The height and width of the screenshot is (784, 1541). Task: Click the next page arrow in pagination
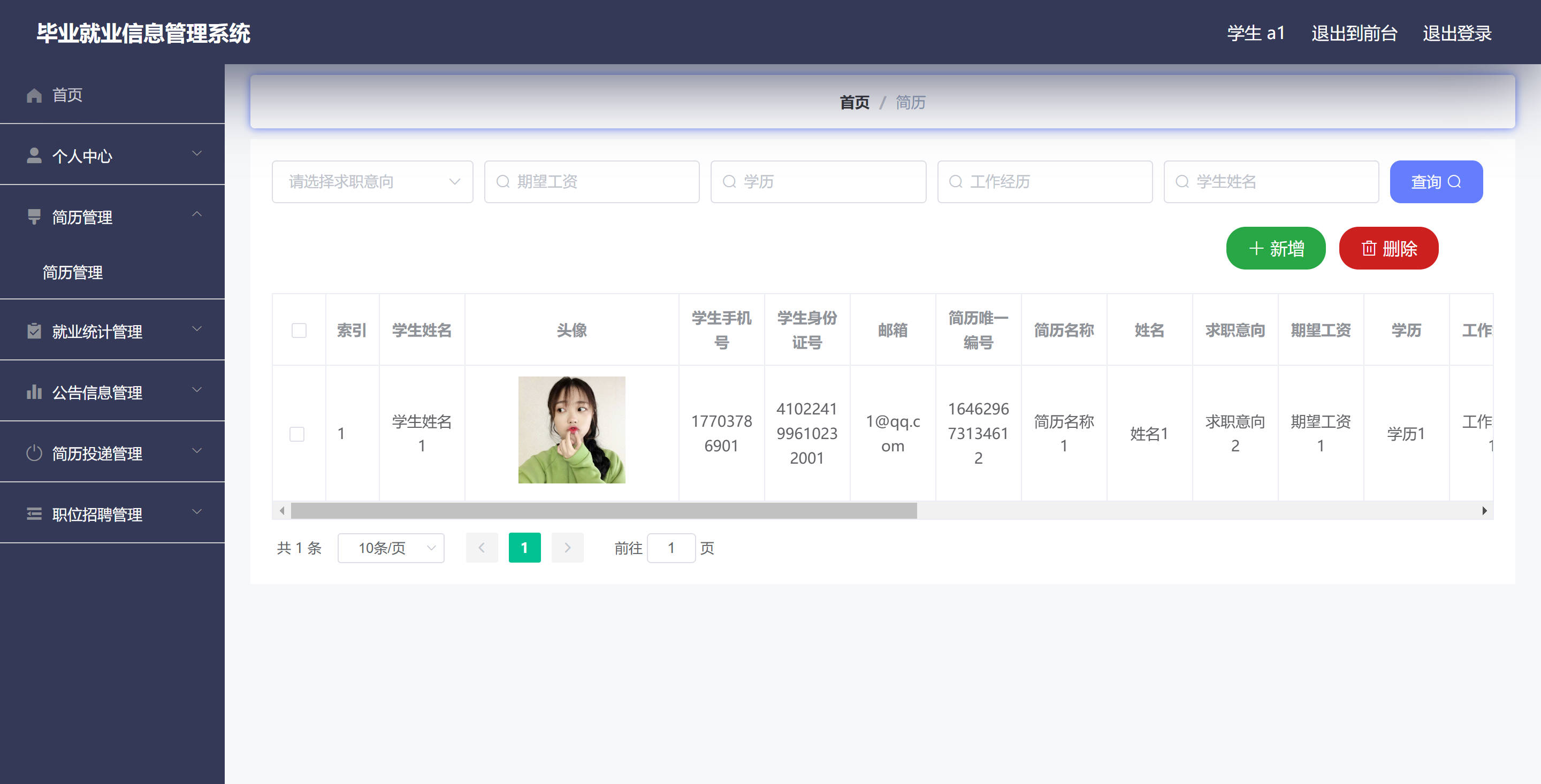point(567,548)
